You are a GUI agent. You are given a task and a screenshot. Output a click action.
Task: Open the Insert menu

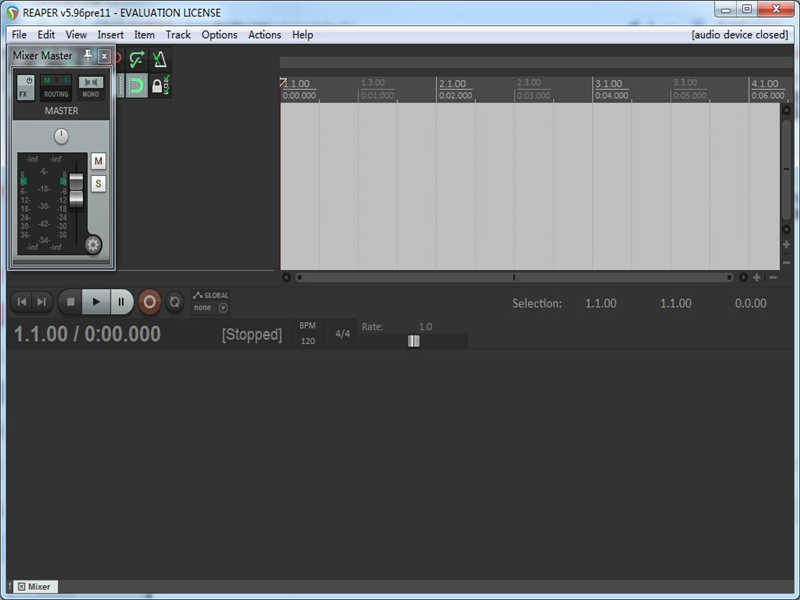coord(110,35)
